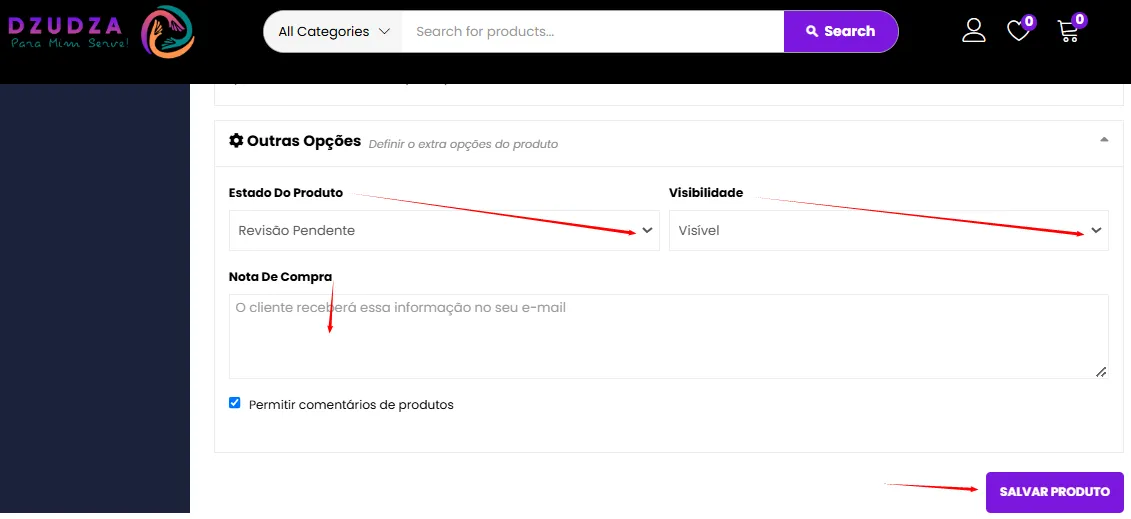Image resolution: width=1131 pixels, height=519 pixels.
Task: Click the gear icon beside Outras Opções
Action: coord(236,141)
